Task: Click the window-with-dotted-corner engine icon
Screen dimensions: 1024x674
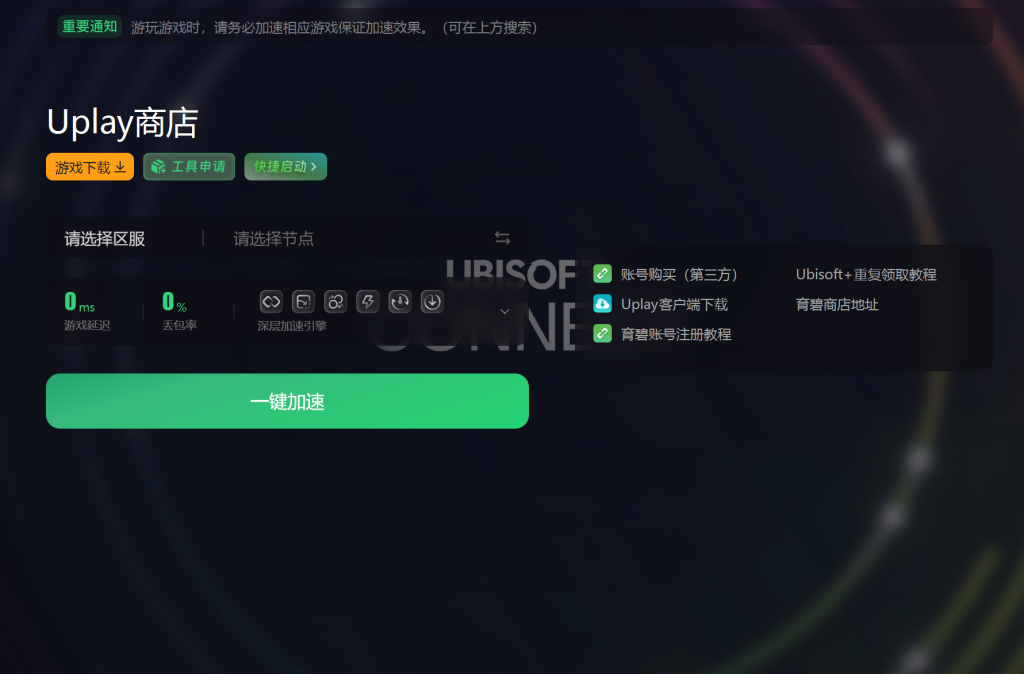Action: tap(303, 302)
